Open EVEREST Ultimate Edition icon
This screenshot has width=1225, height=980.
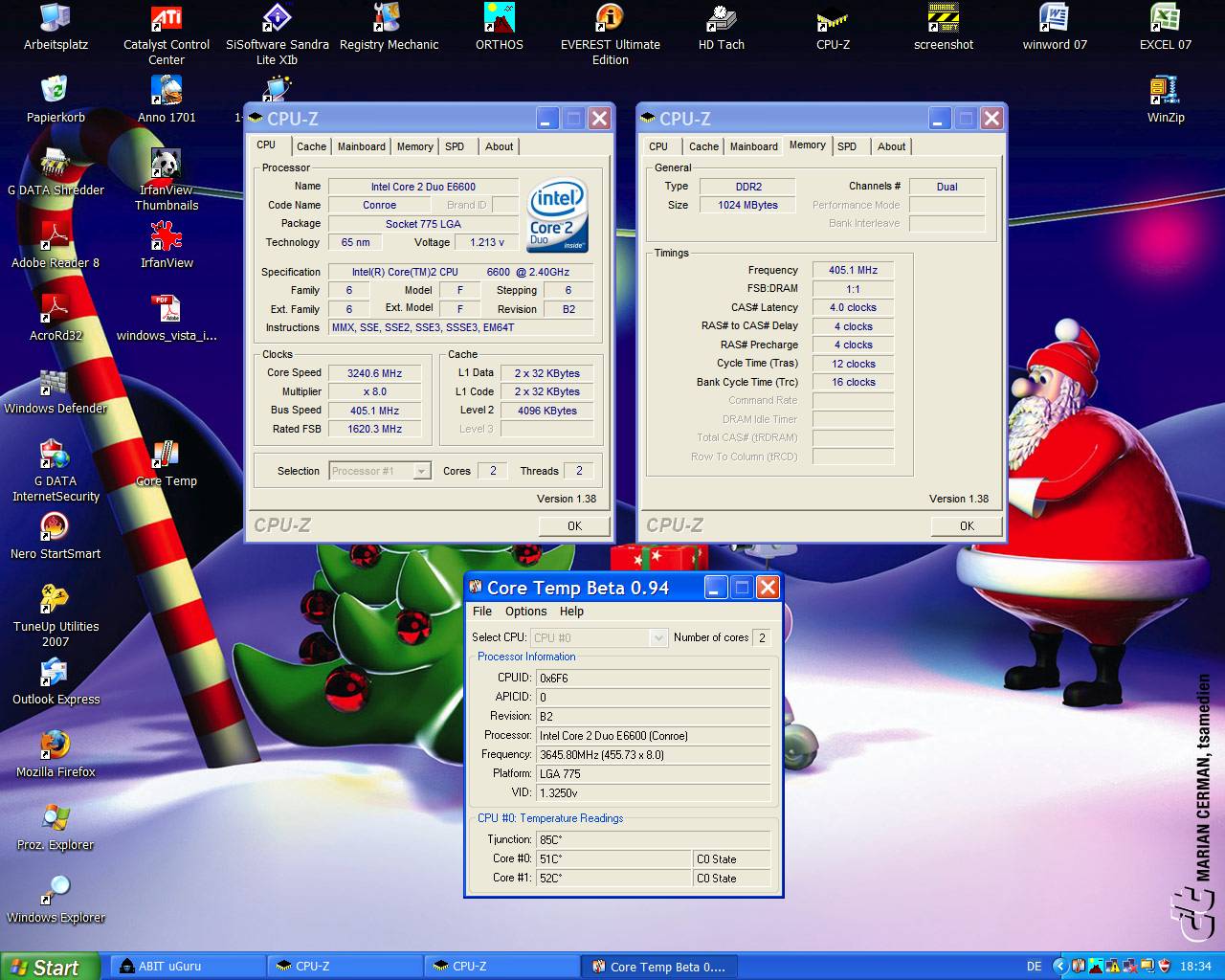[x=610, y=34]
